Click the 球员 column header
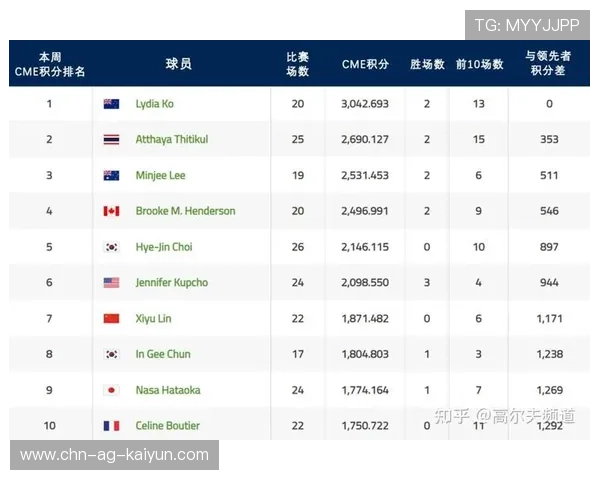This screenshot has width=600, height=480. (178, 64)
